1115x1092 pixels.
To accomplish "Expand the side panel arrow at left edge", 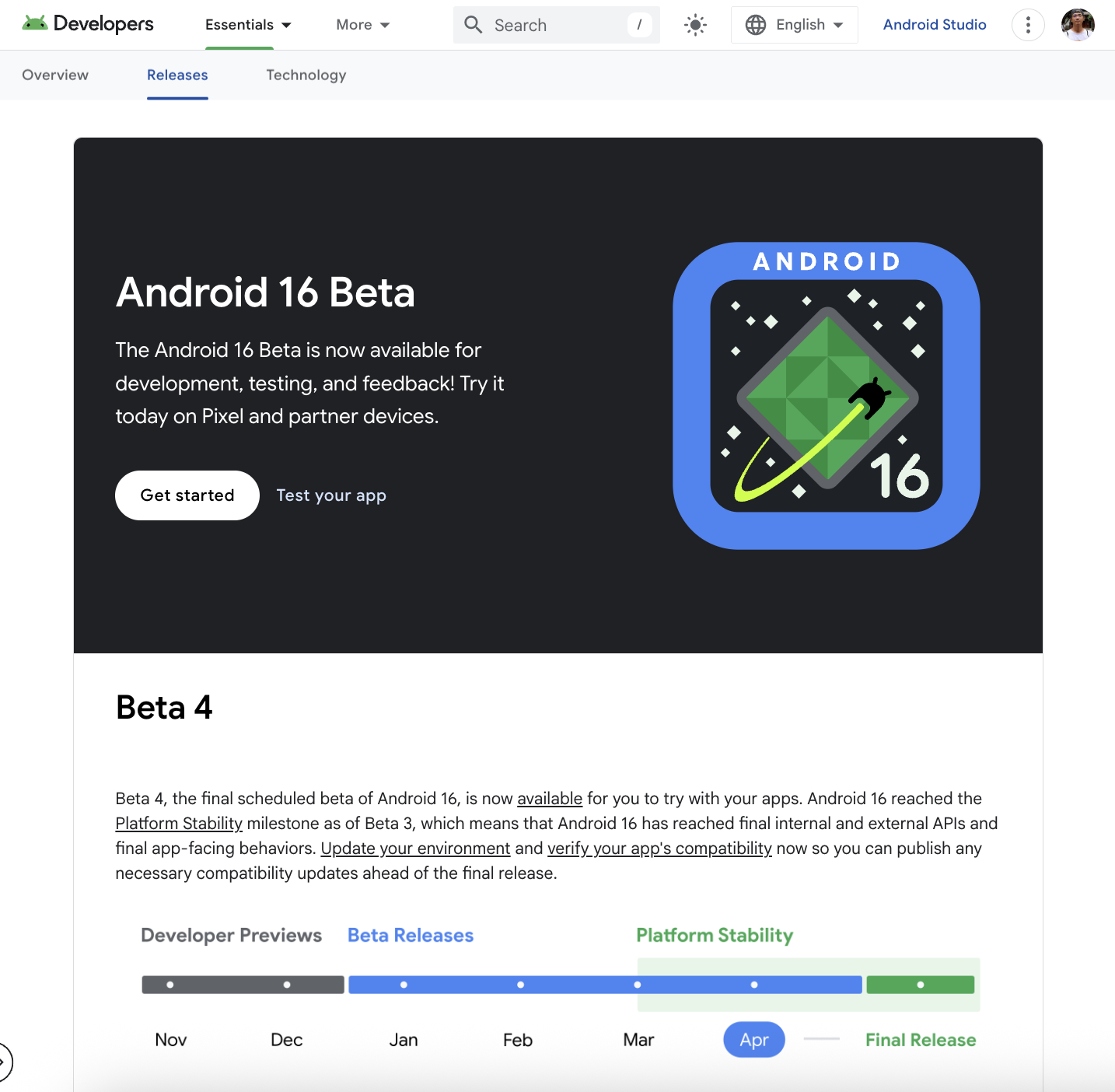I will coord(5,1062).
